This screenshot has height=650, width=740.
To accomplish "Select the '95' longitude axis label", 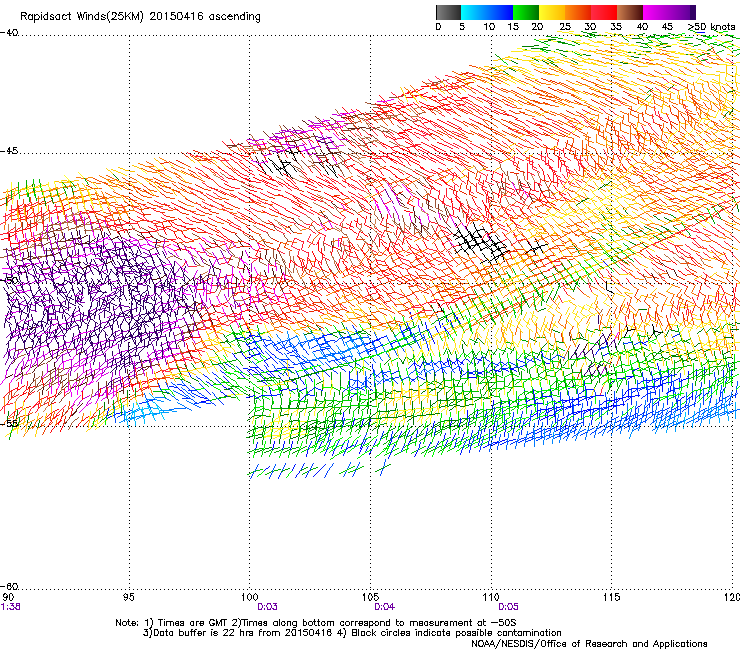I will click(128, 597).
